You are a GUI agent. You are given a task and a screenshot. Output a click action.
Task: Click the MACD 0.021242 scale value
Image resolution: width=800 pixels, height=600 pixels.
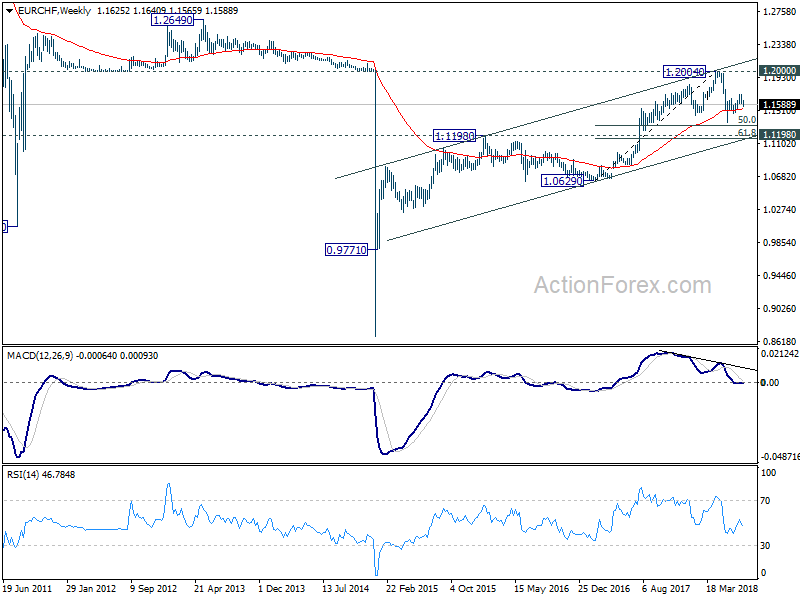point(780,354)
